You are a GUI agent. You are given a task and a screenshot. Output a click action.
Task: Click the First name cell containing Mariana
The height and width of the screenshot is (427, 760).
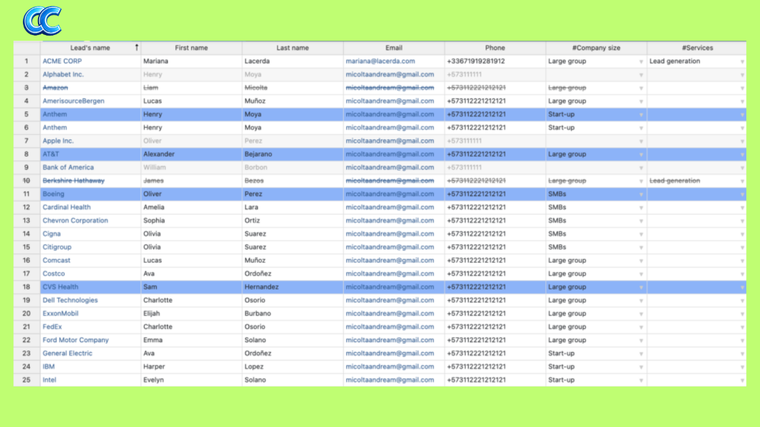(x=156, y=61)
